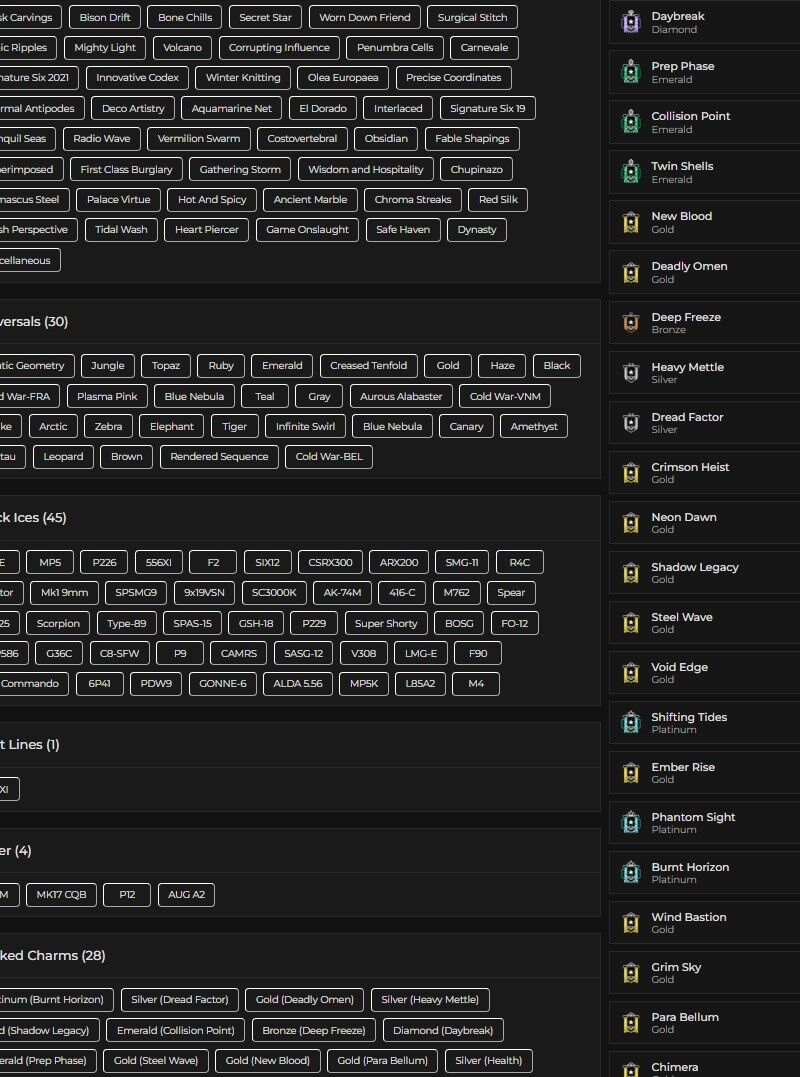
Task: Click the Crimson Heist Gold charm icon
Action: [x=630, y=473]
